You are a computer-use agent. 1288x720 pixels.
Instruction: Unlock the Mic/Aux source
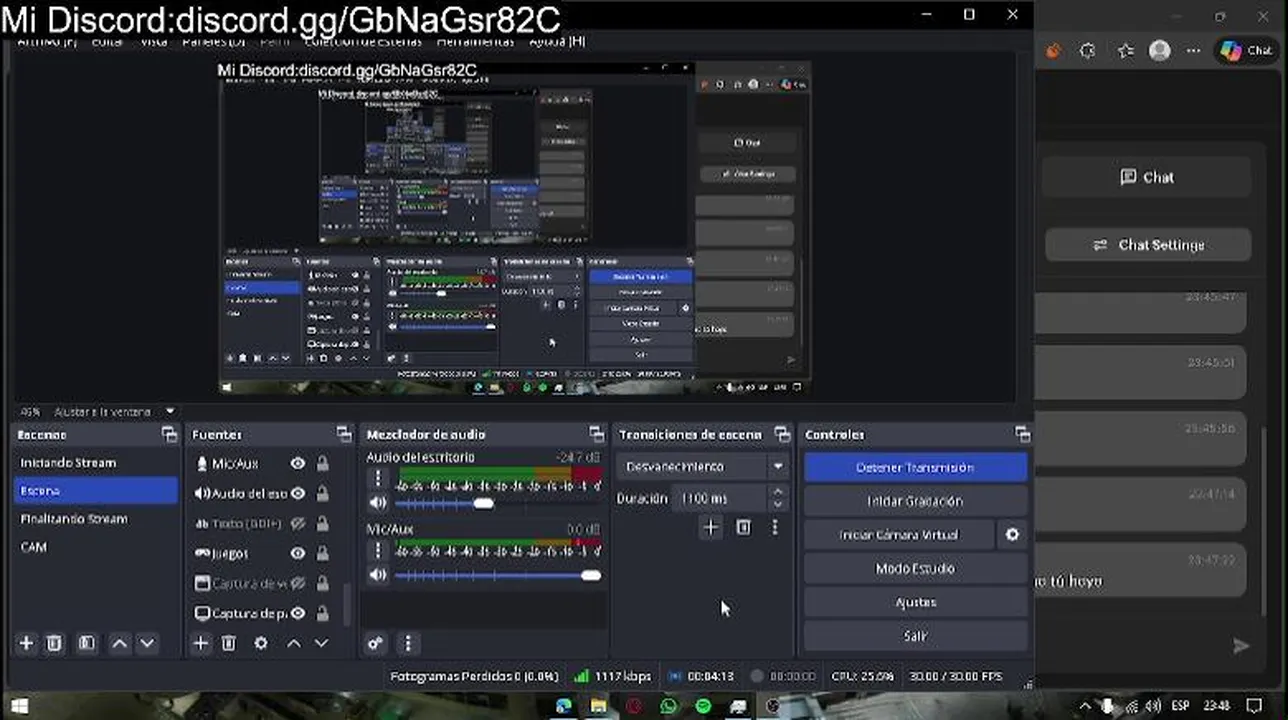(x=323, y=463)
